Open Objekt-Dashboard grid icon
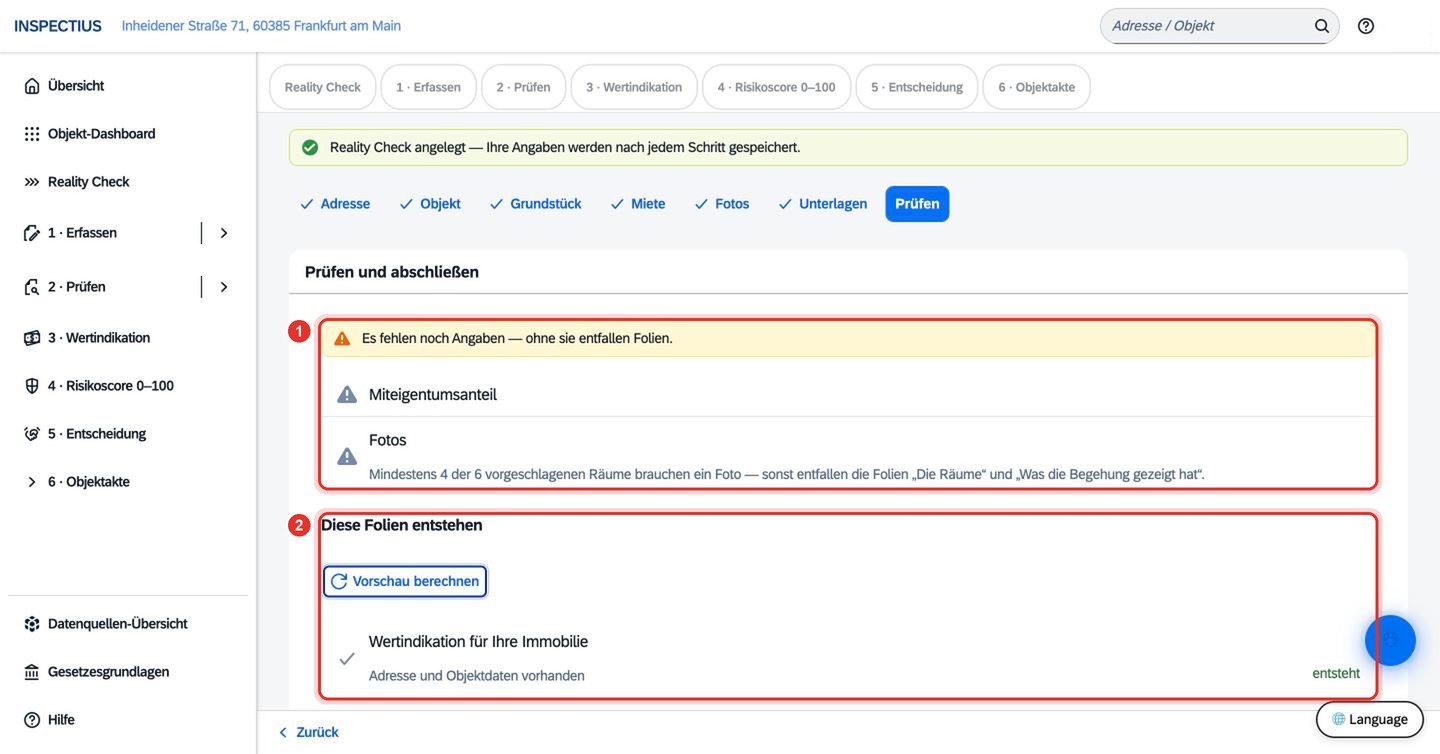Image resolution: width=1440 pixels, height=754 pixels. (x=32, y=134)
